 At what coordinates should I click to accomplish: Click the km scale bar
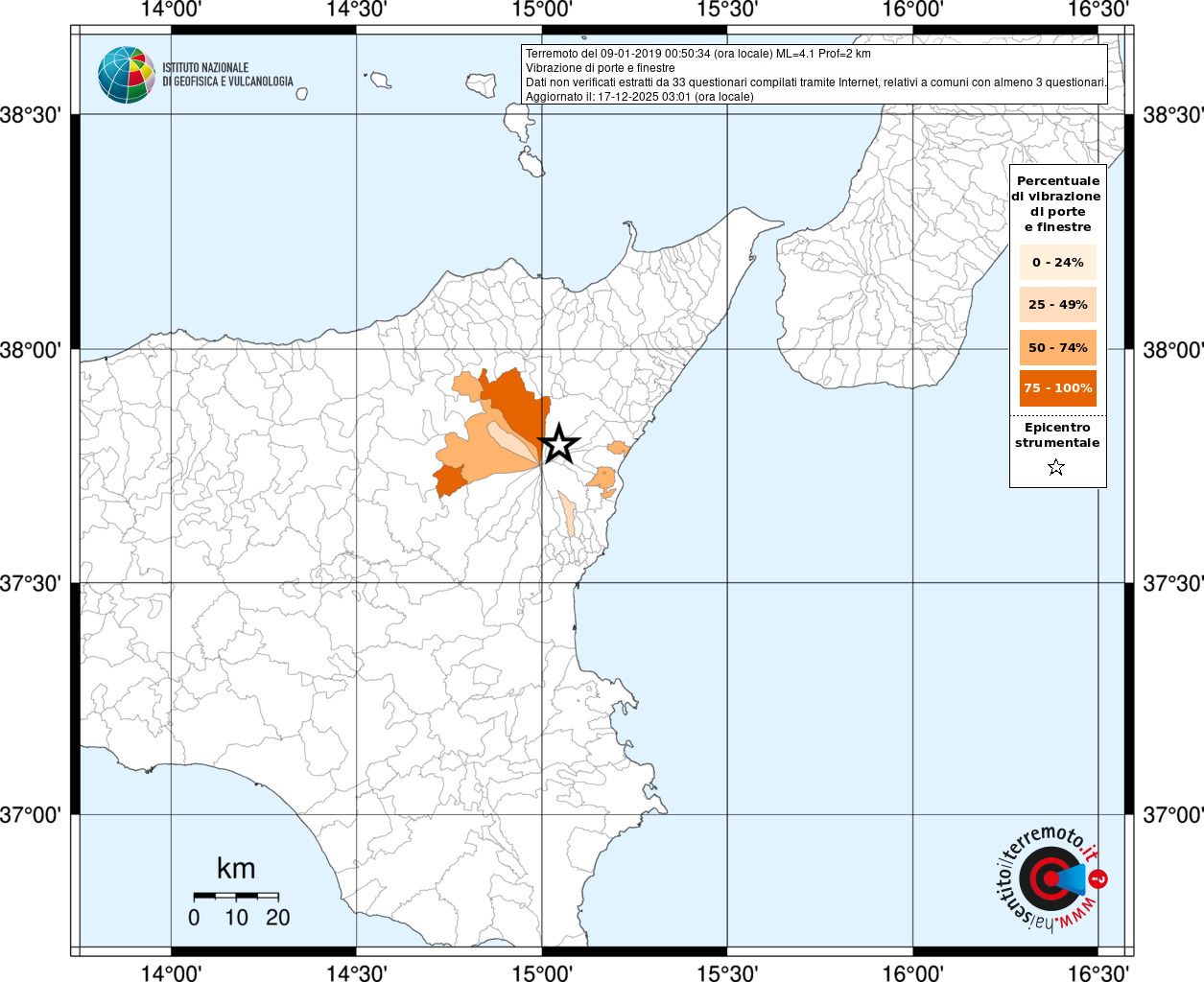pos(236,896)
